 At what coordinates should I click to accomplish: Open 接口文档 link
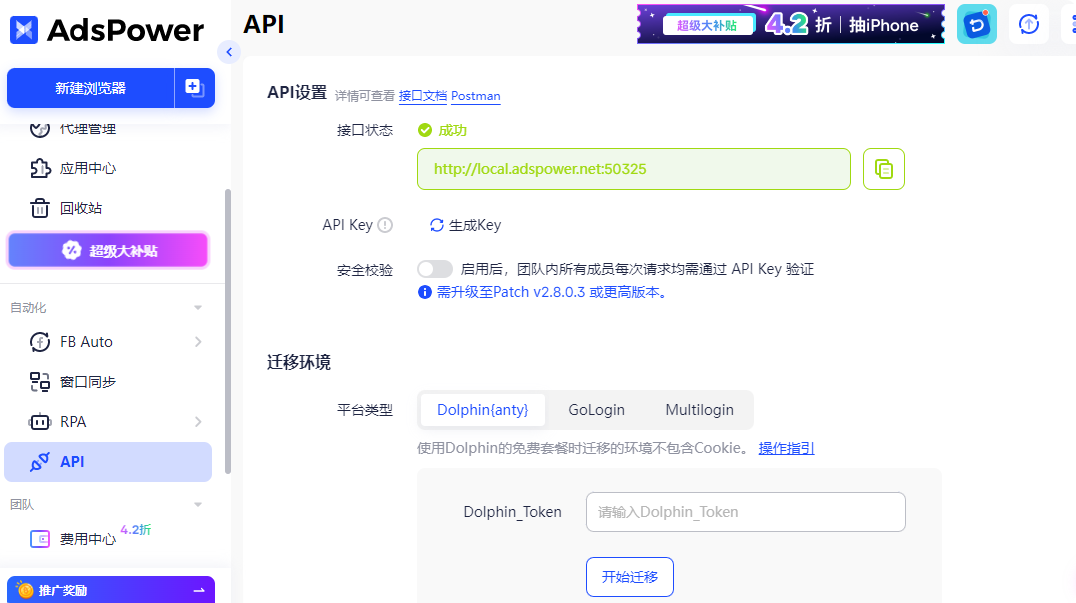click(423, 96)
